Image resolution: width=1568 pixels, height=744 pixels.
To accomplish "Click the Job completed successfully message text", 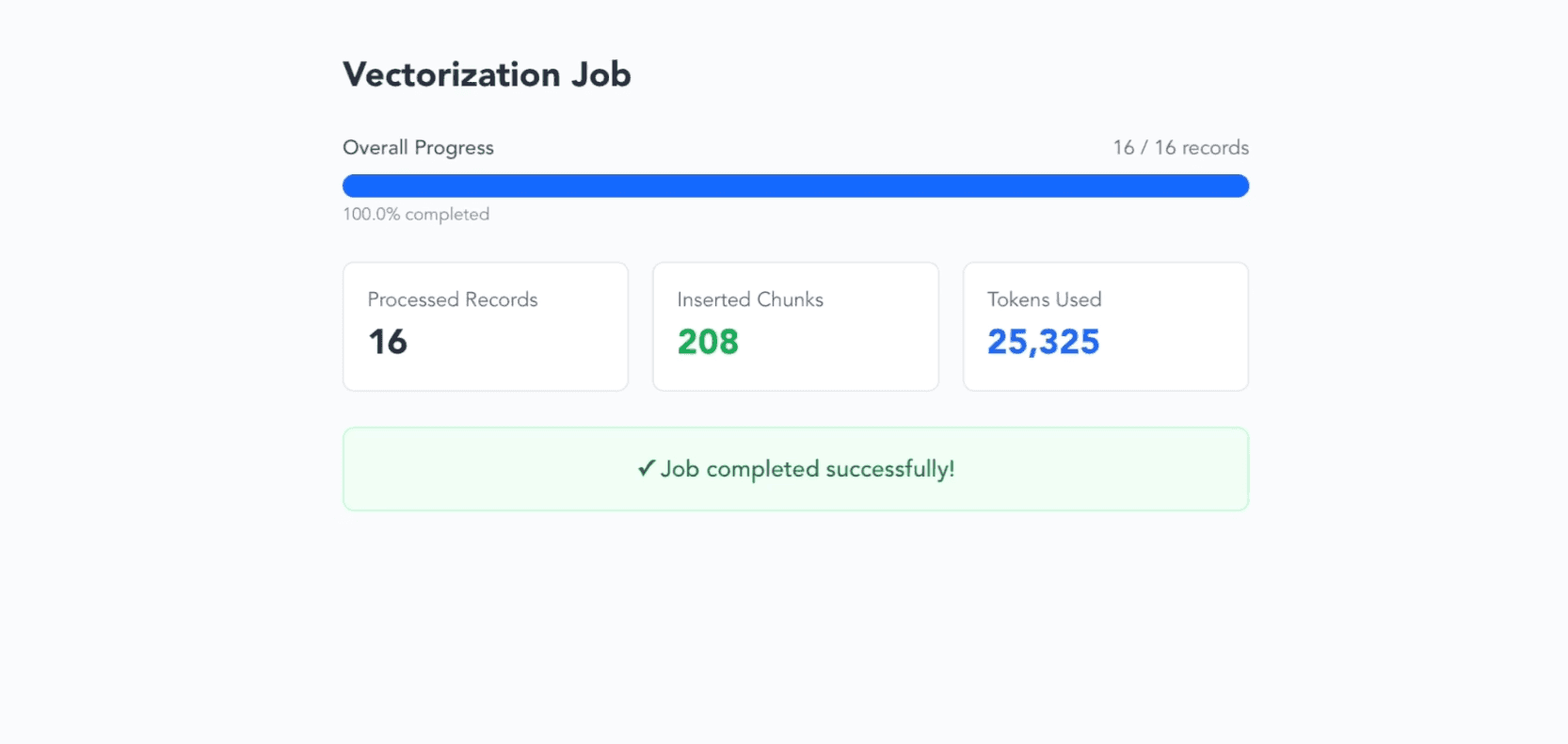I will point(808,469).
